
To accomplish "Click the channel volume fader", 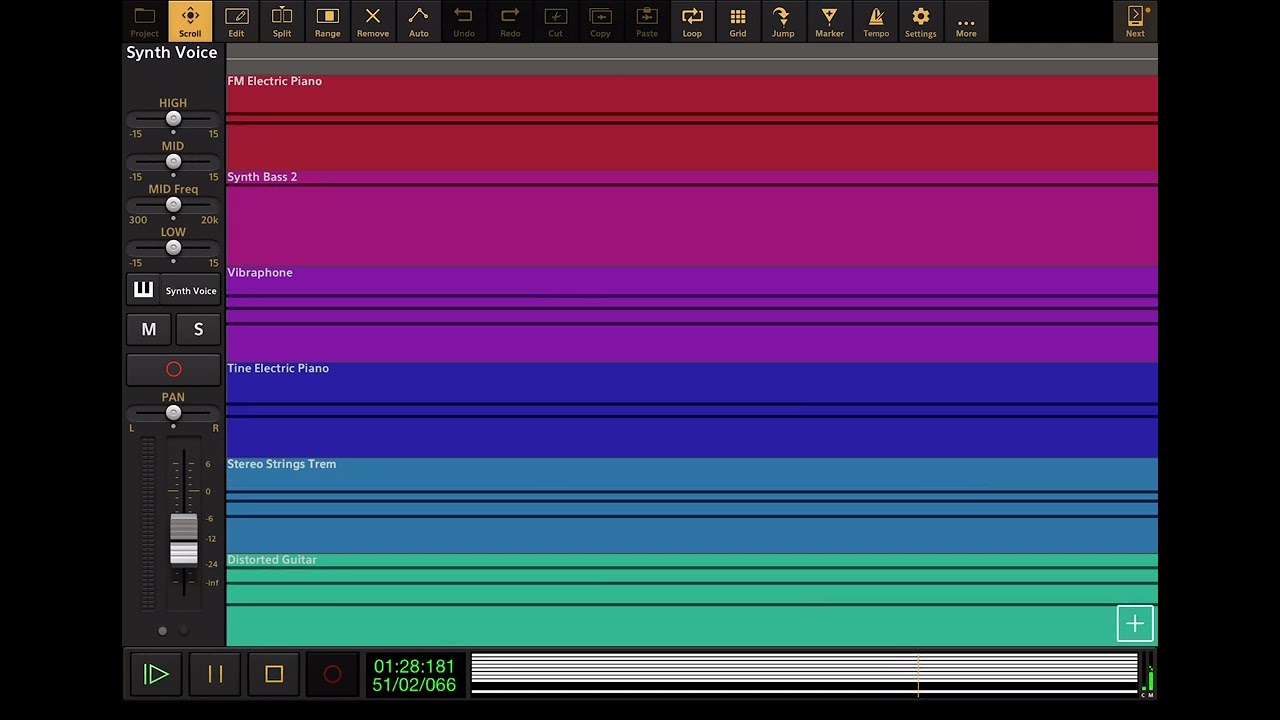I will (184, 541).
